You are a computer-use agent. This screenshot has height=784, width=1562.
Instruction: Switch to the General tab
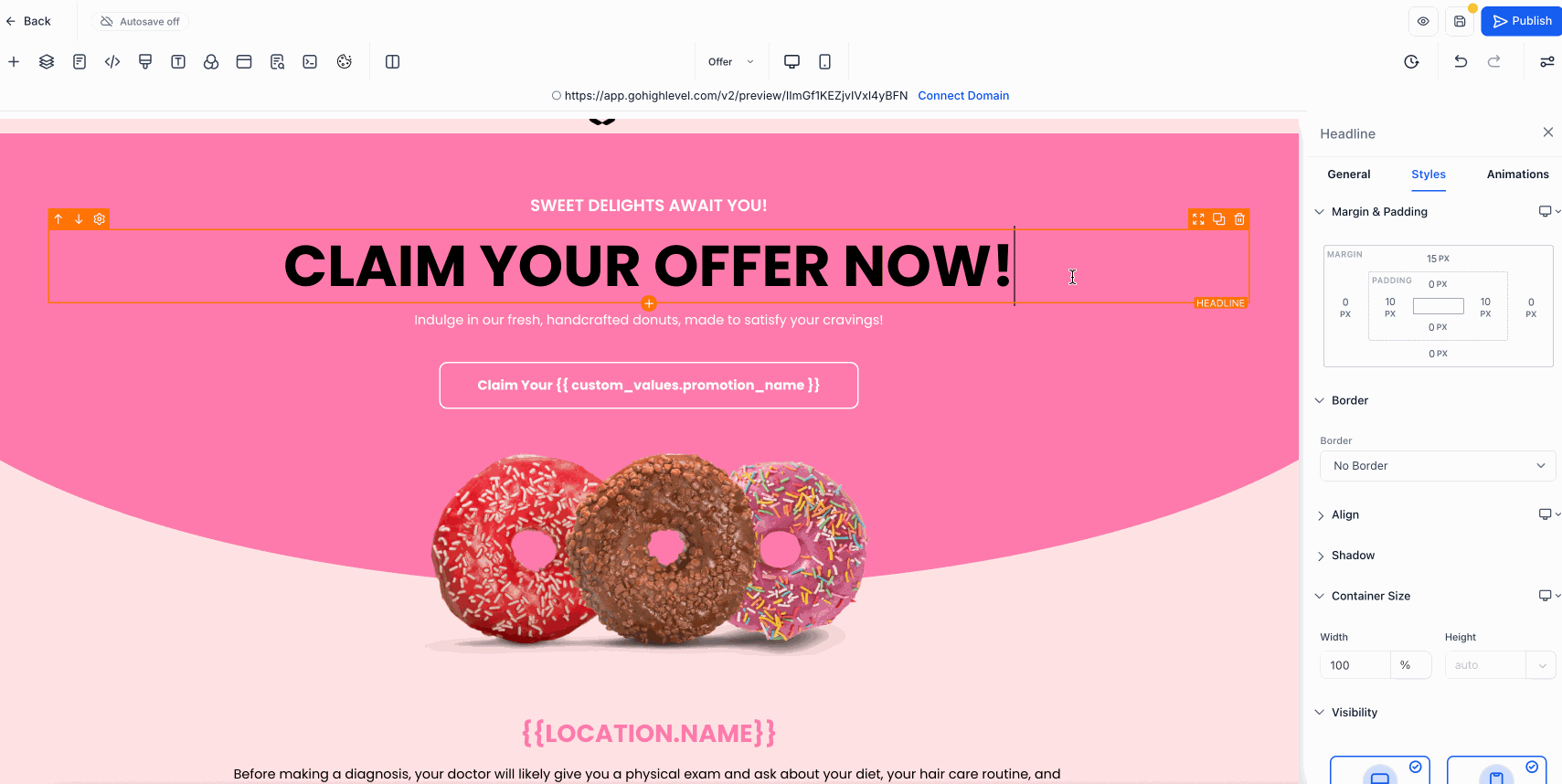(1348, 175)
